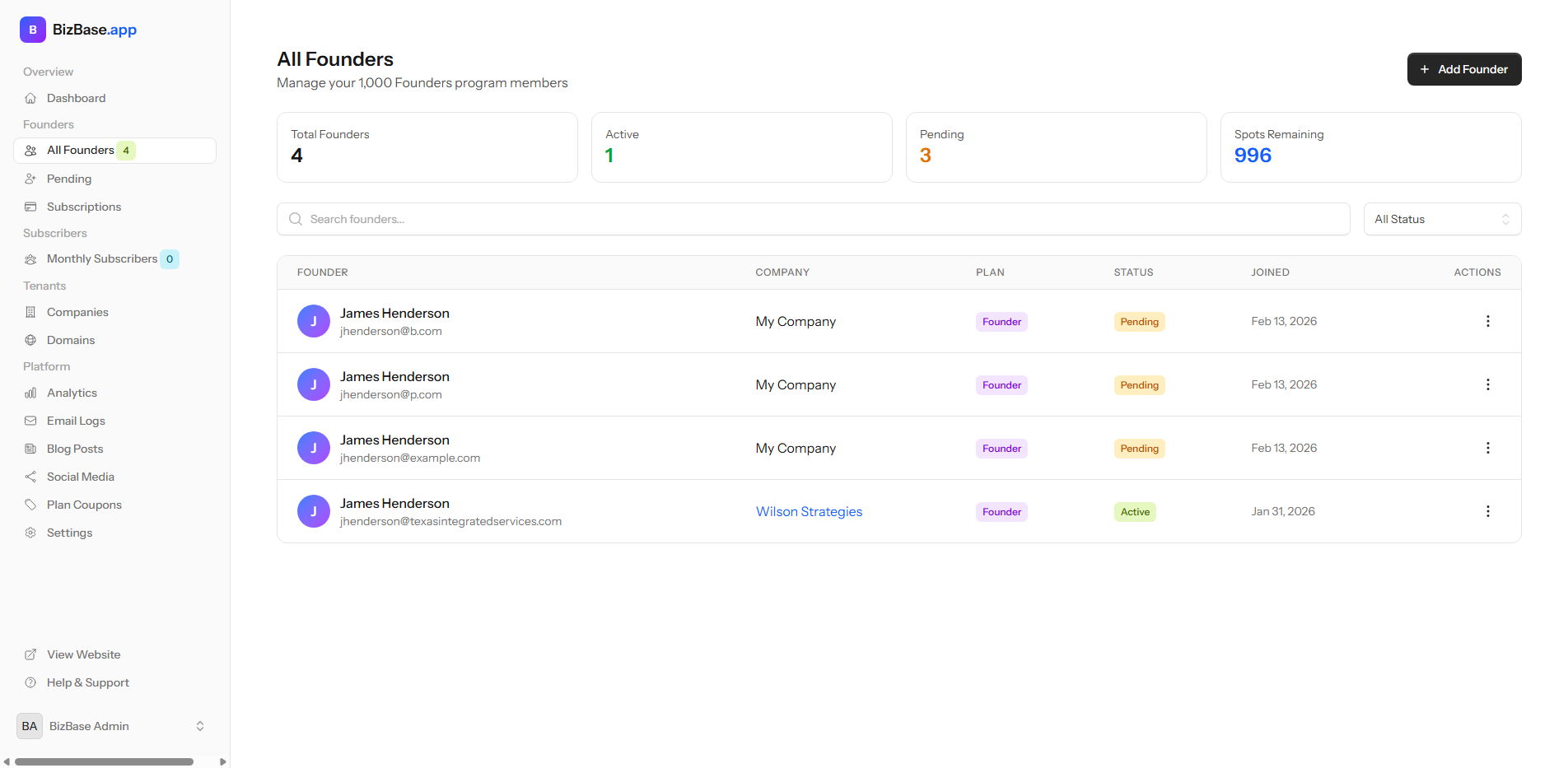Open the All Status filter dropdown
The width and height of the screenshot is (1568, 768).
pos(1442,219)
